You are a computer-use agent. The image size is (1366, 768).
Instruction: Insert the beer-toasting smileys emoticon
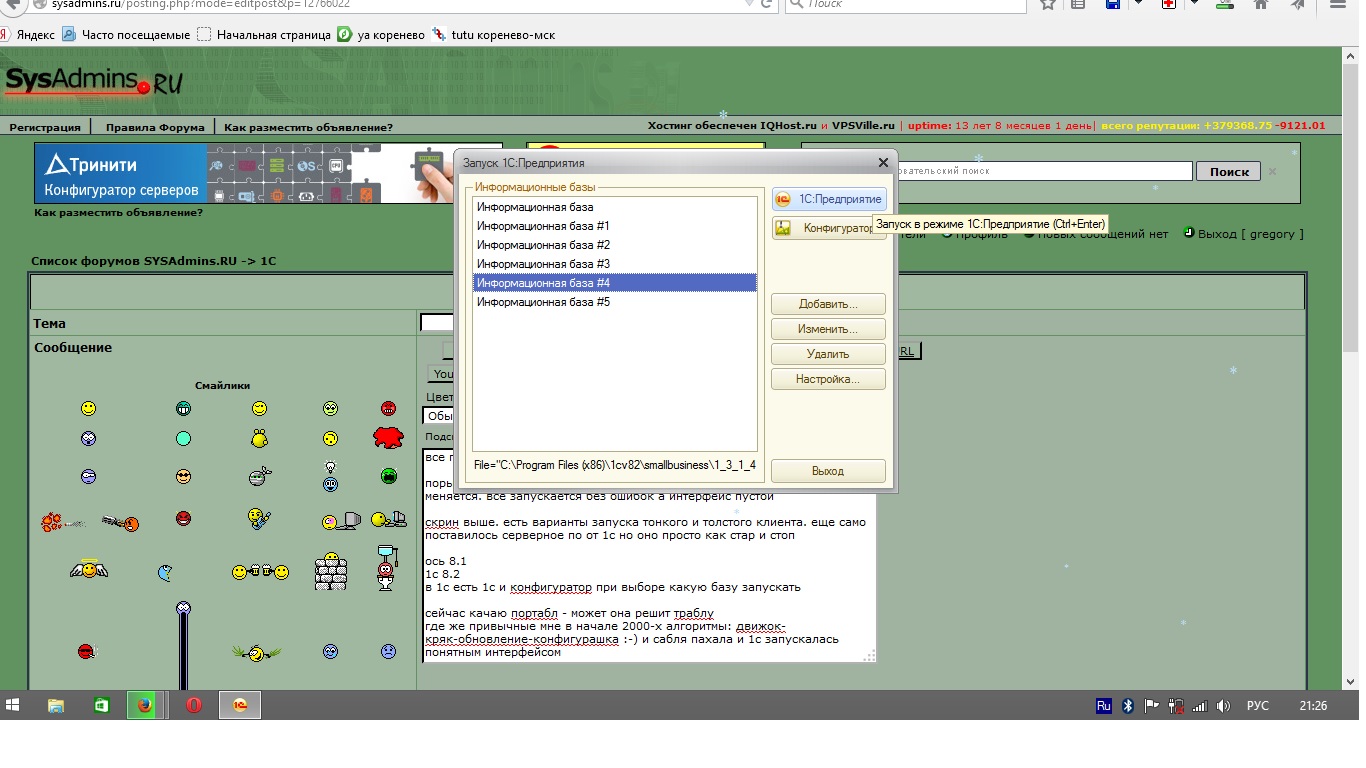260,572
